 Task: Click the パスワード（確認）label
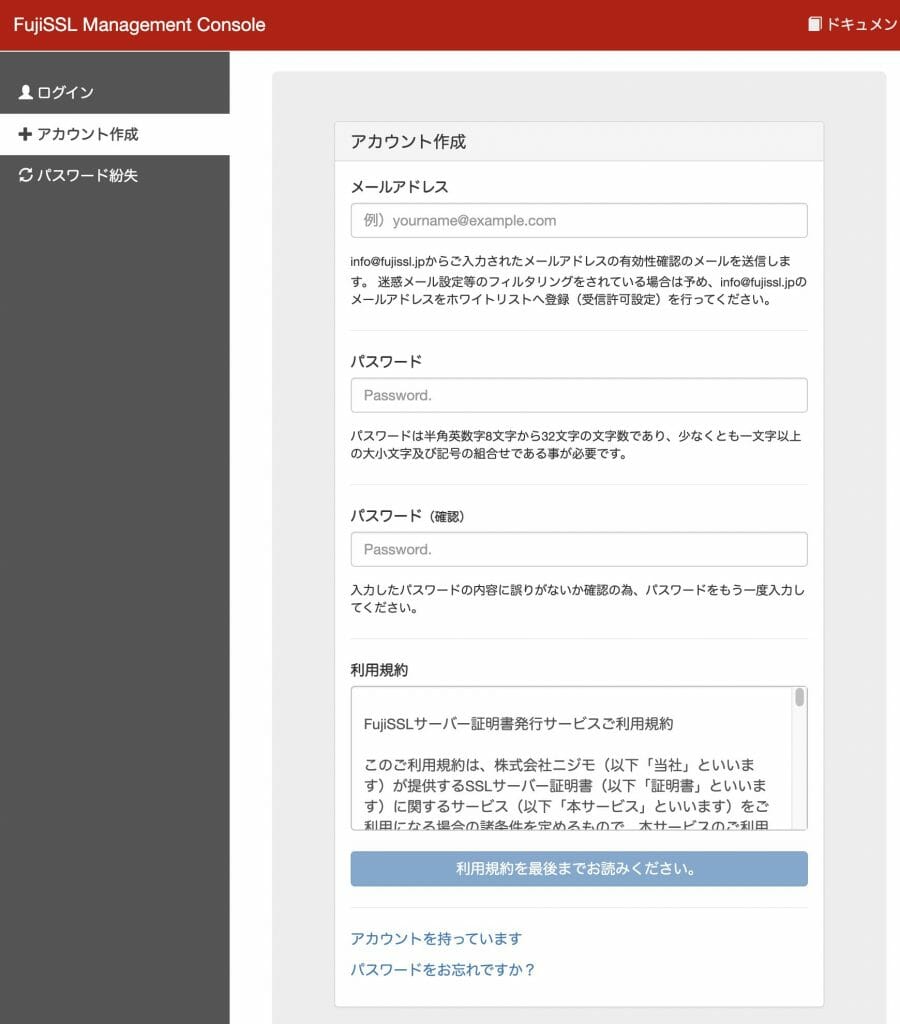tap(408, 516)
